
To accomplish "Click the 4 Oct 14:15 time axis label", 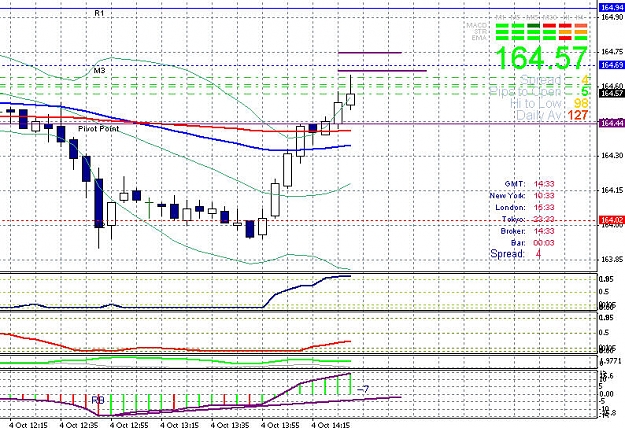I will 331,425.
